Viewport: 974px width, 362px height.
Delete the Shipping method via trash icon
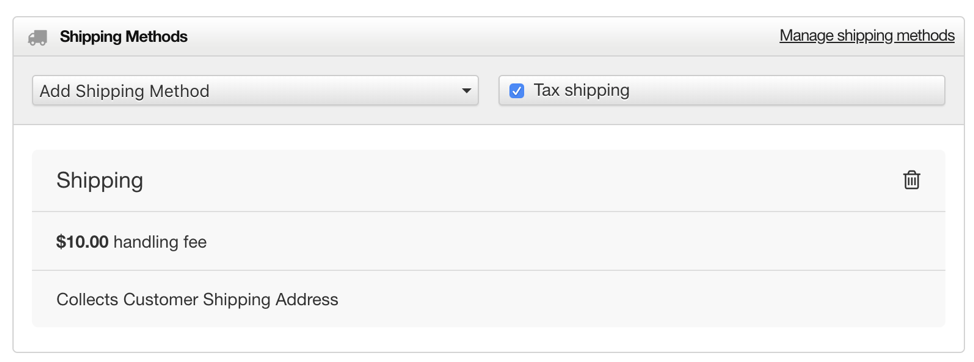[x=911, y=180]
